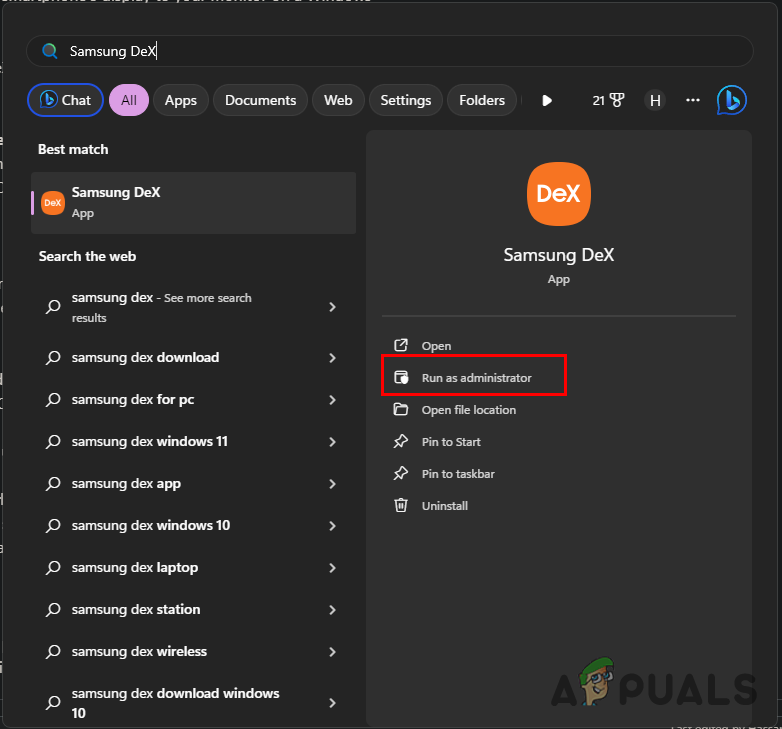Viewport: 782px width, 729px height.
Task: Open web suggestion 'samsung dex station'
Action: pos(194,609)
